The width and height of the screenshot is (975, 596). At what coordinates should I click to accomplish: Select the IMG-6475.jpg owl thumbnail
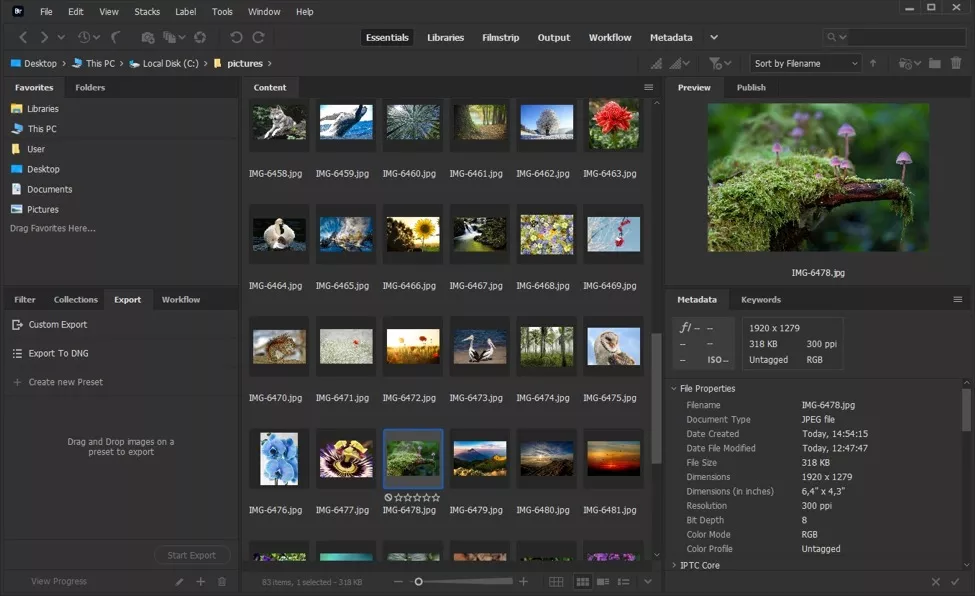[x=614, y=347]
